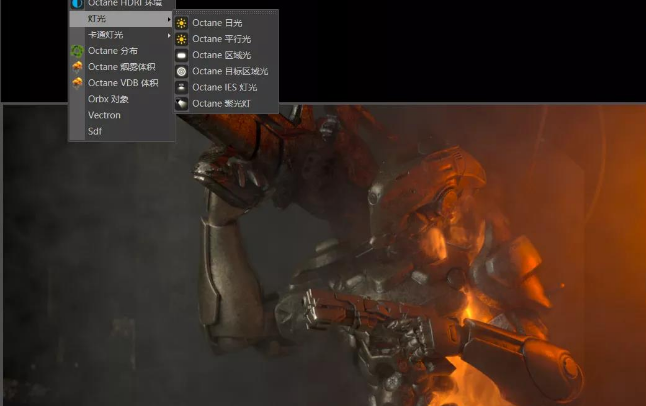646x406 pixels.
Task: Create an Octane 目标区域光 light
Action: [x=226, y=71]
